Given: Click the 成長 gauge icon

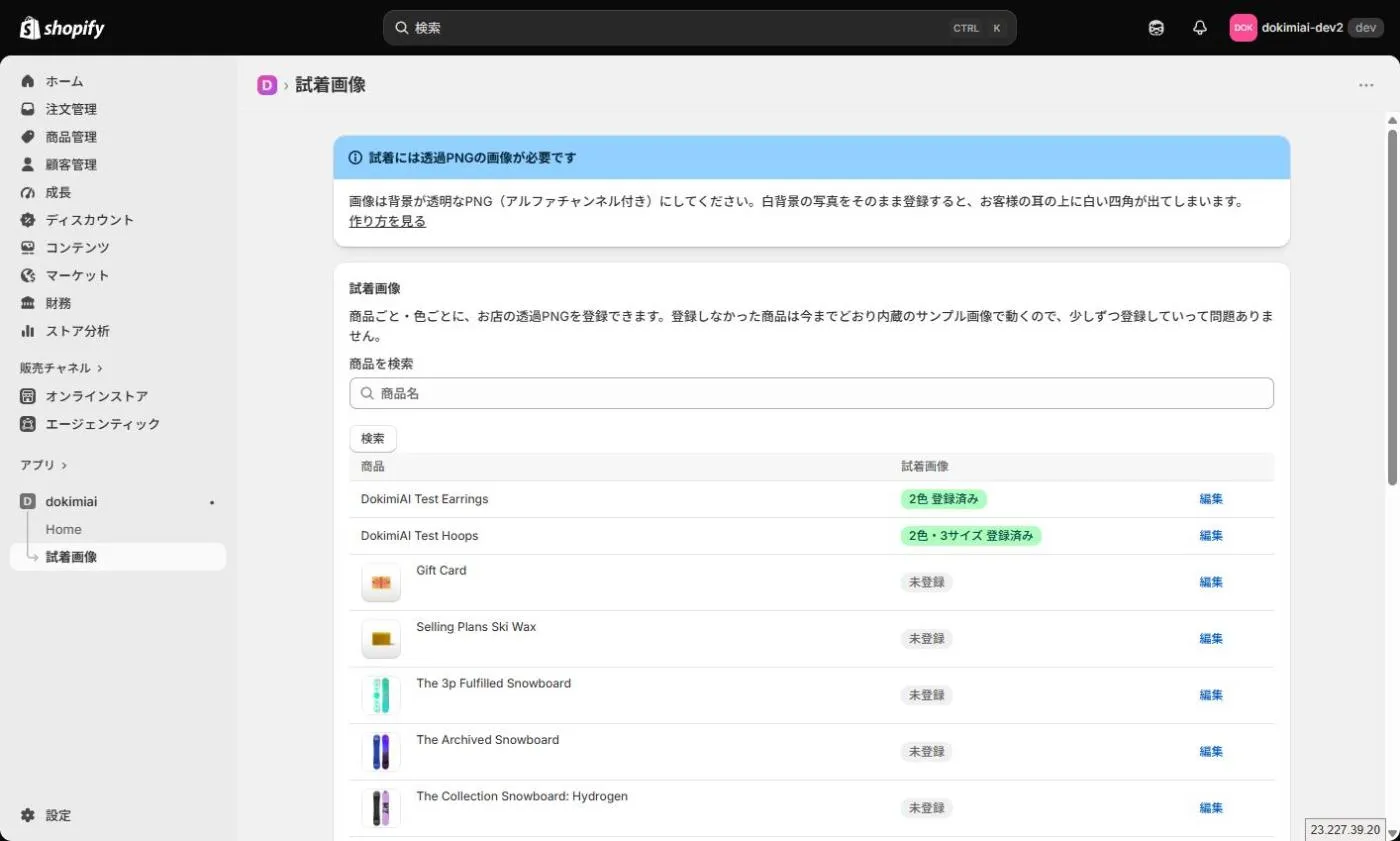Looking at the screenshot, I should coord(28,193).
